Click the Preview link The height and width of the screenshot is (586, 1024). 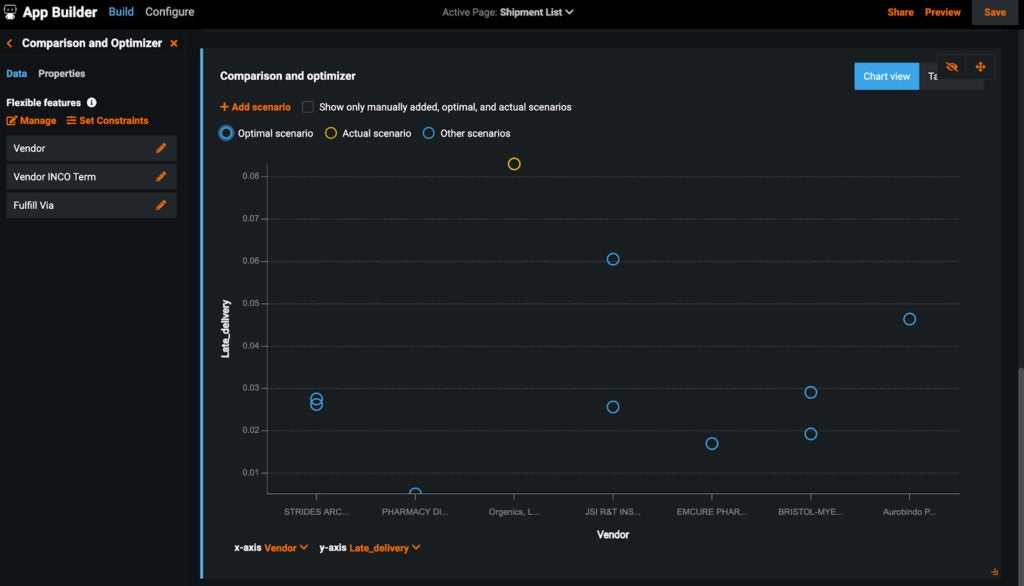click(x=942, y=12)
